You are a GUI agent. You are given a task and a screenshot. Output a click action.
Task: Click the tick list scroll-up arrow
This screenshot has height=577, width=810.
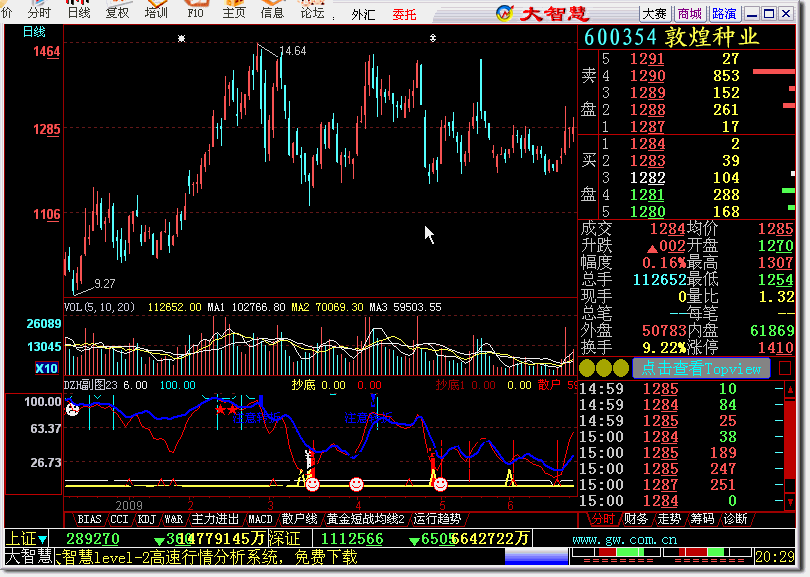(790, 390)
